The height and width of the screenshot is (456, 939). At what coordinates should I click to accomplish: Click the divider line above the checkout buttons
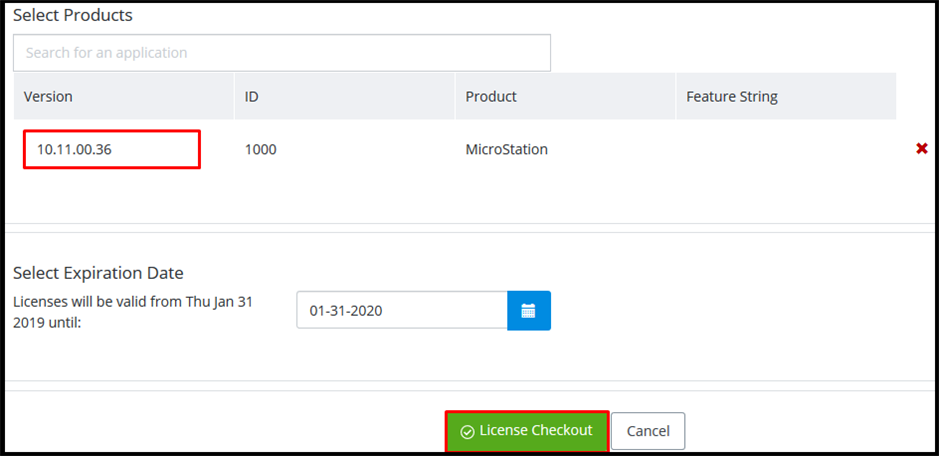coord(470,391)
